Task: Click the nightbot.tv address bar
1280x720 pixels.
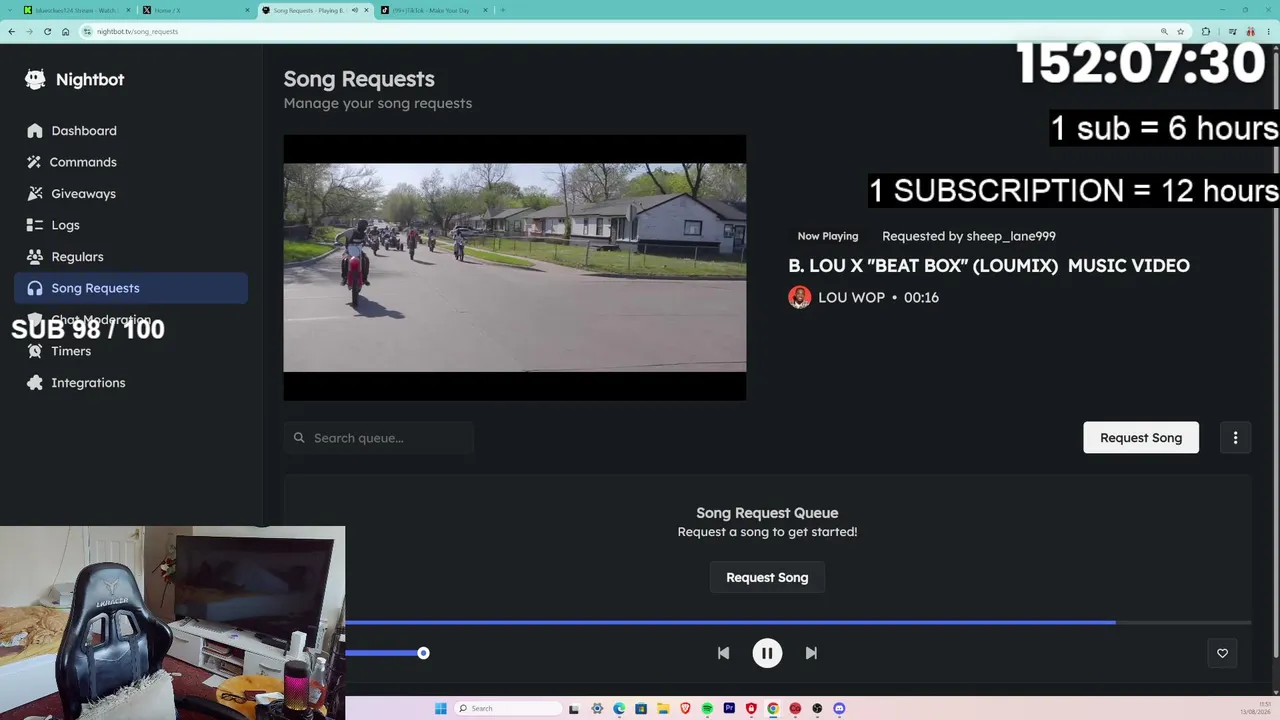Action: click(x=634, y=31)
